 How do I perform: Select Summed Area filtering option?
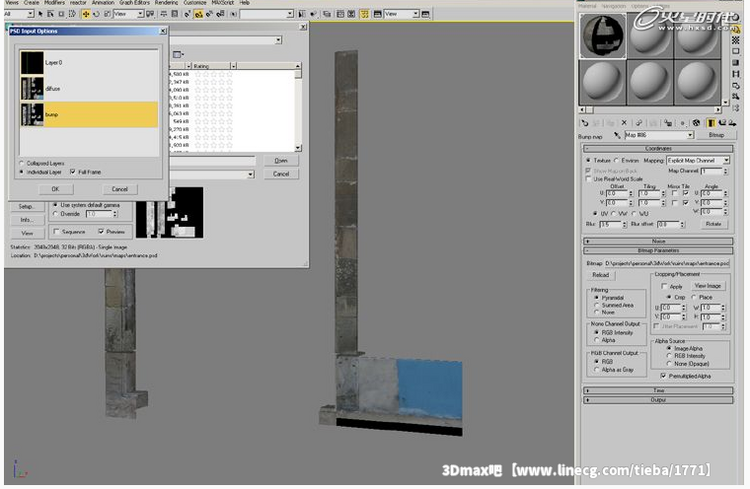(x=596, y=305)
